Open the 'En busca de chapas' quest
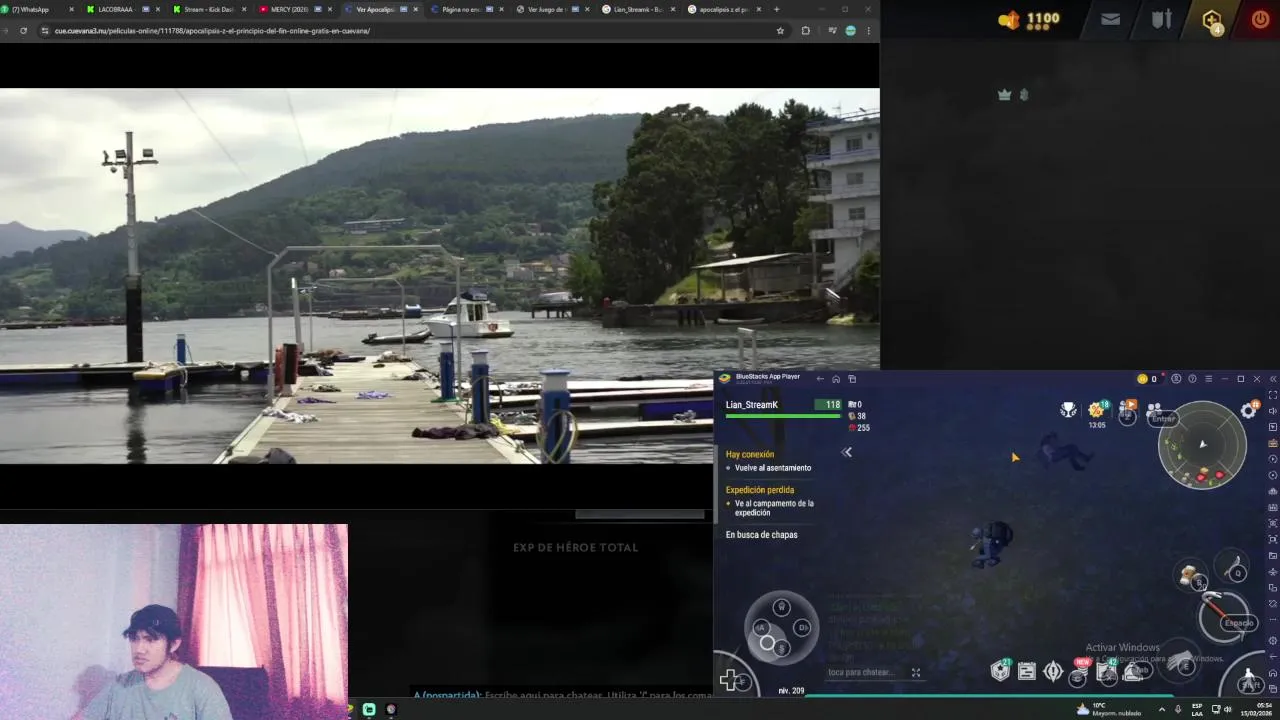This screenshot has width=1280, height=720. point(761,535)
